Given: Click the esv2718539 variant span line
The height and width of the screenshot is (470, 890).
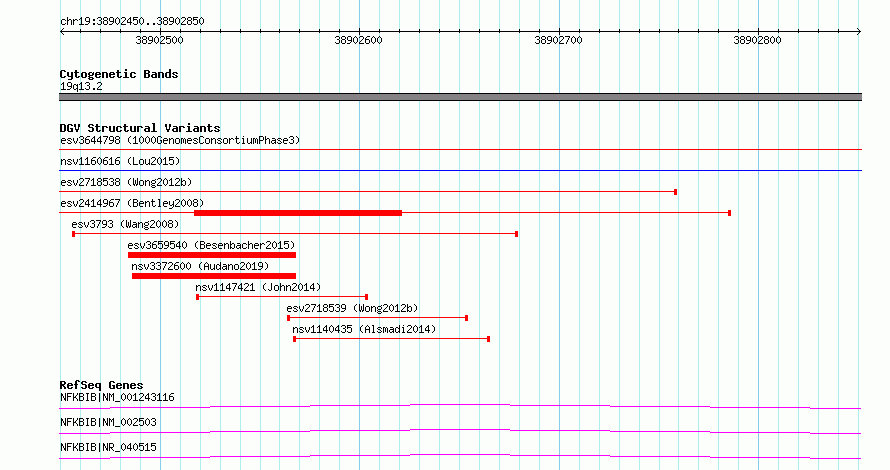Looking at the screenshot, I should pyautogui.click(x=377, y=318).
